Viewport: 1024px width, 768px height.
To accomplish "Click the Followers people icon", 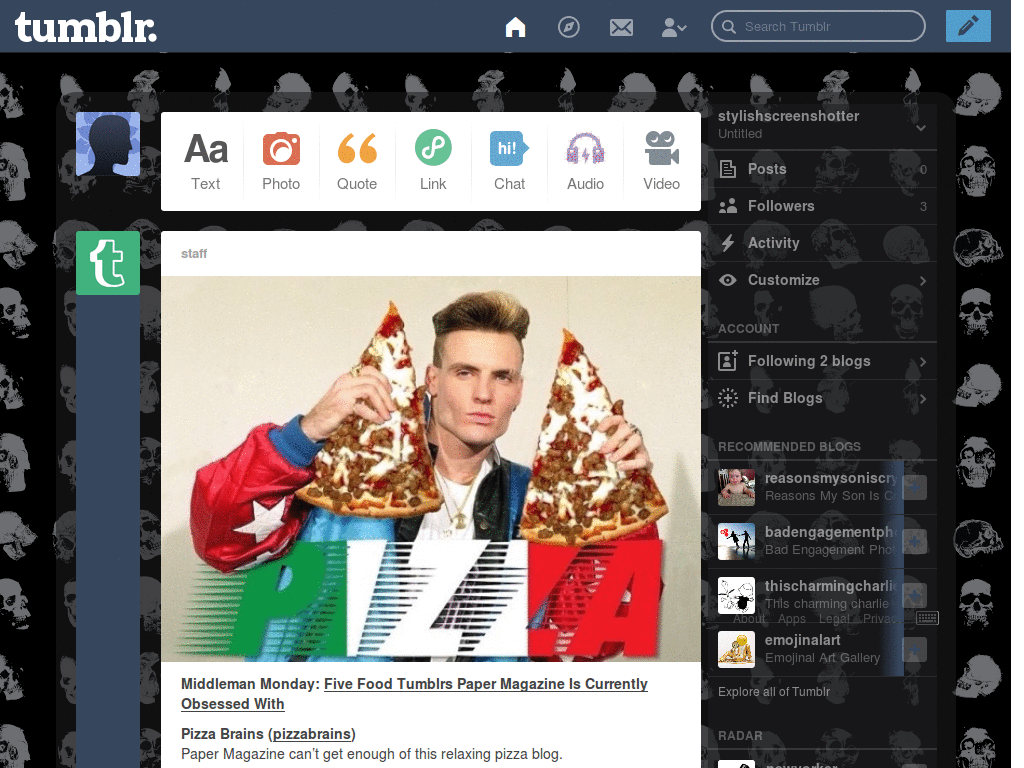I will (728, 206).
